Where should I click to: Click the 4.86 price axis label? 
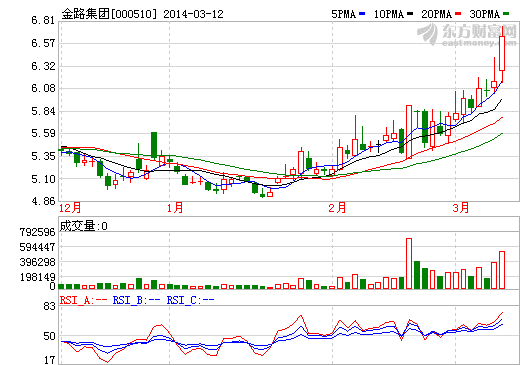[43, 201]
